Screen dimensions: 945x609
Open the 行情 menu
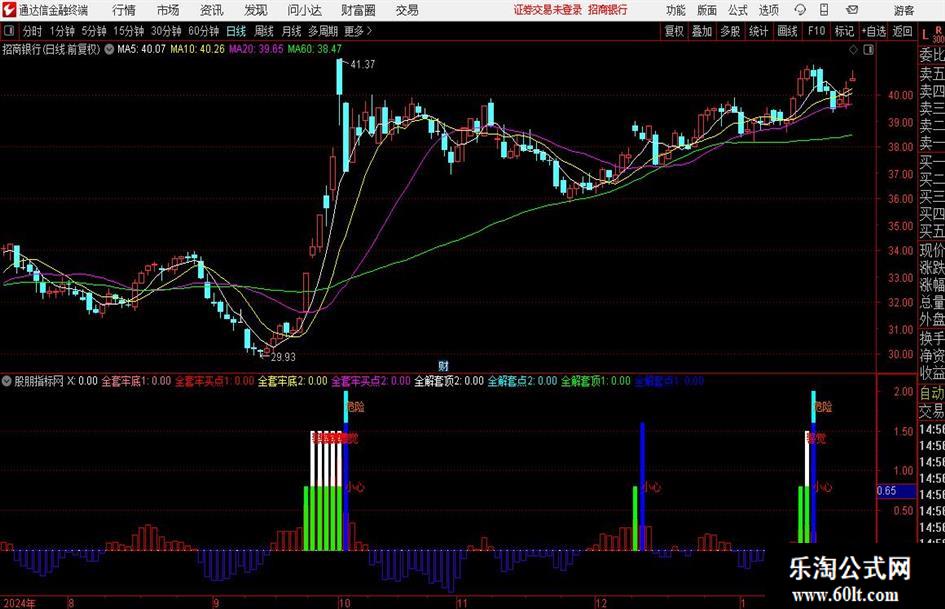click(x=124, y=10)
